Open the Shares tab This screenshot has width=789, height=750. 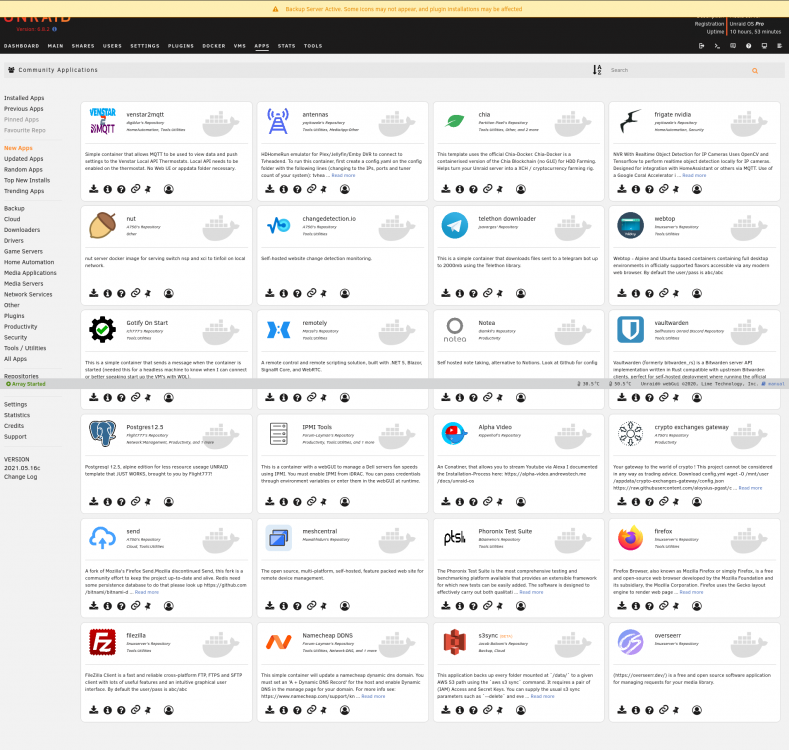[x=83, y=46]
